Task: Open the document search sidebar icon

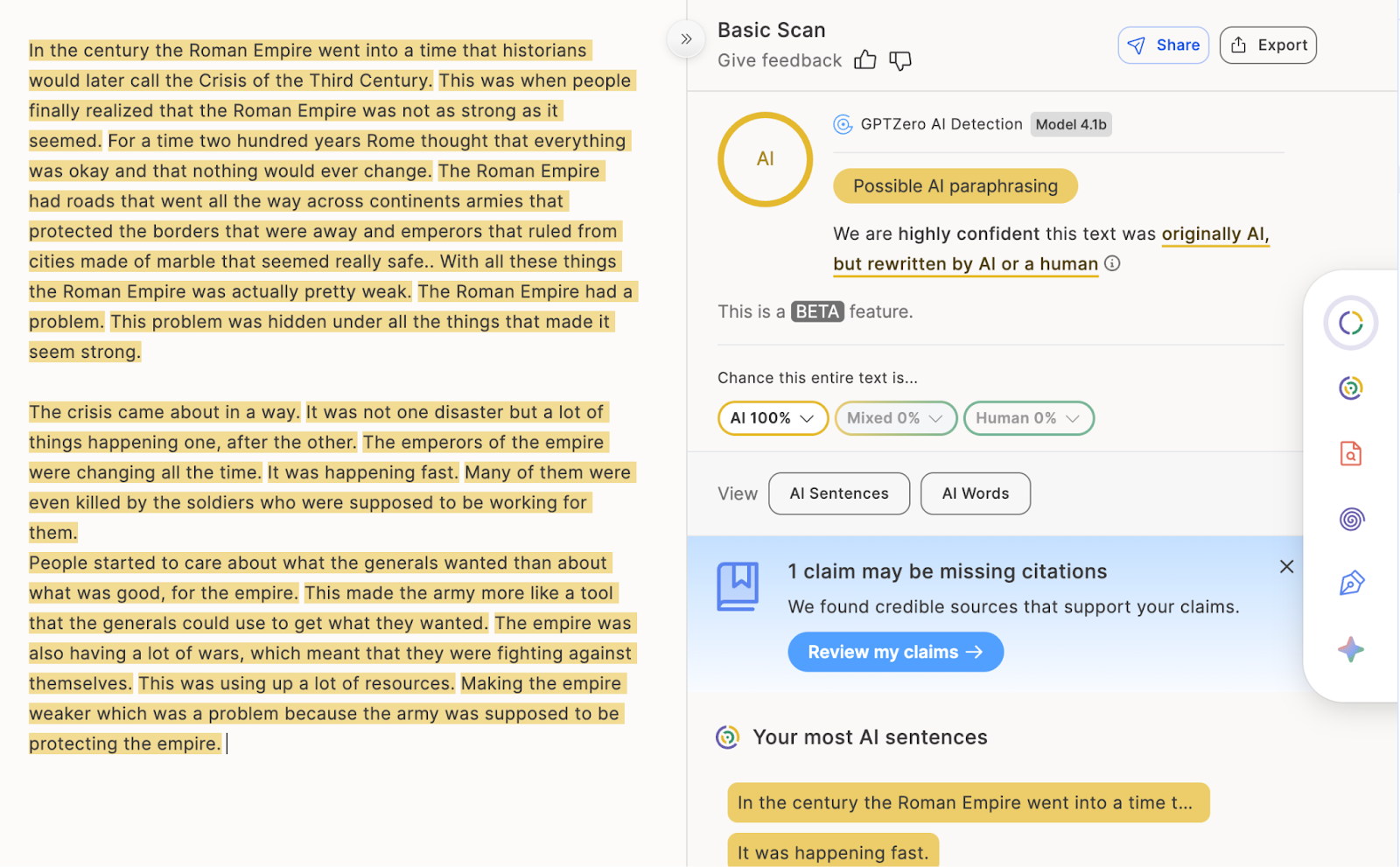Action: [x=1351, y=453]
